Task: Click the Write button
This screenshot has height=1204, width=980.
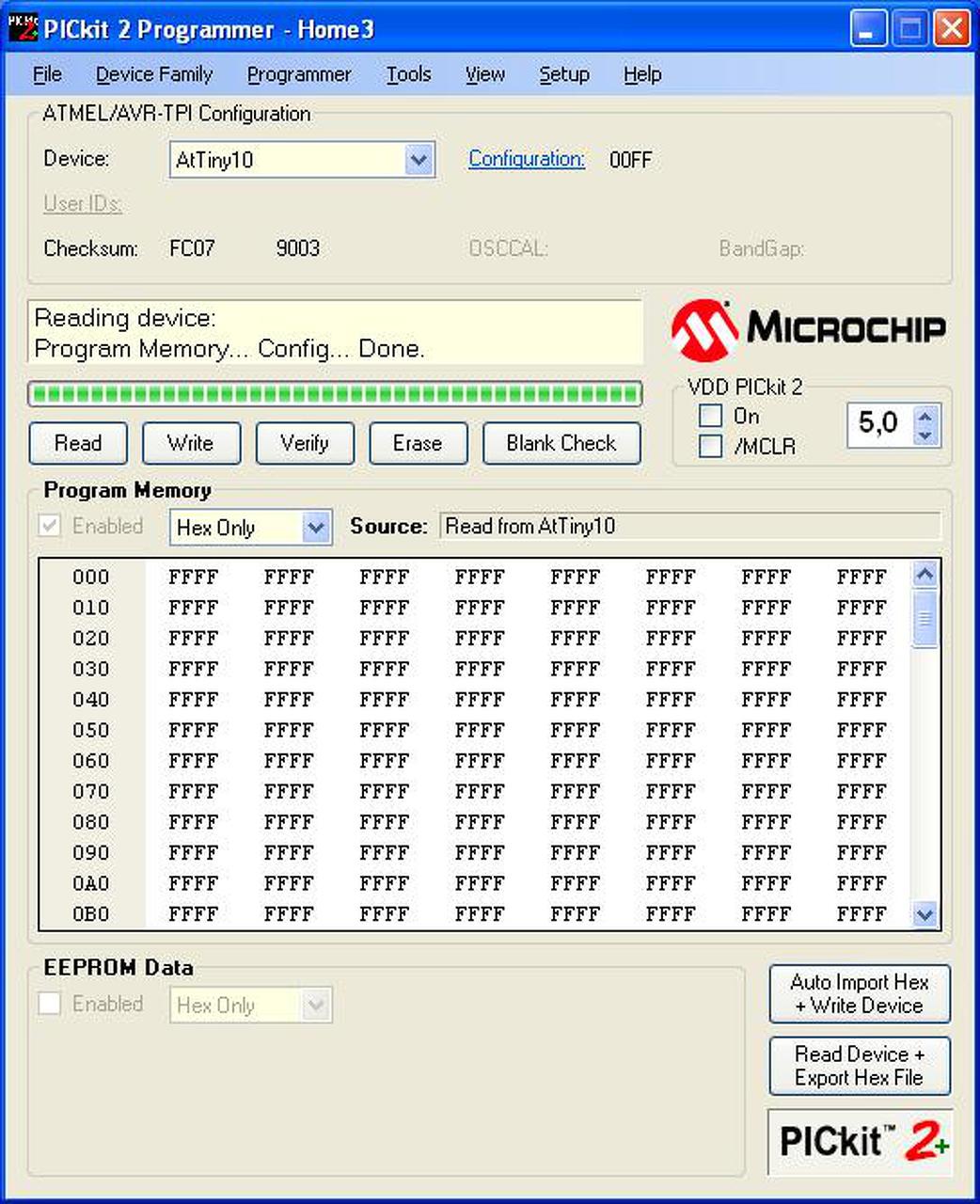Action: (x=191, y=443)
